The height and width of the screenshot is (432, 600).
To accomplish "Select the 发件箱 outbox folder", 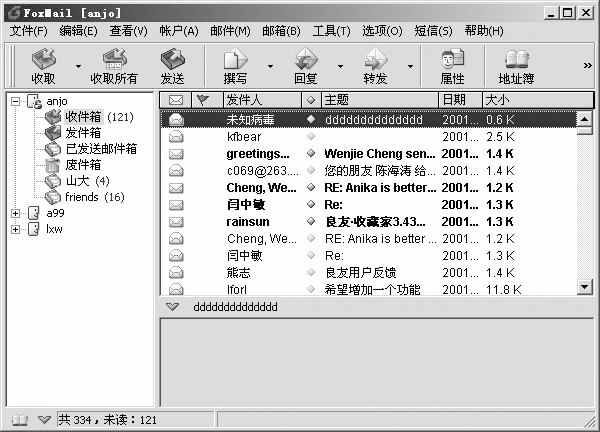I will tap(73, 133).
